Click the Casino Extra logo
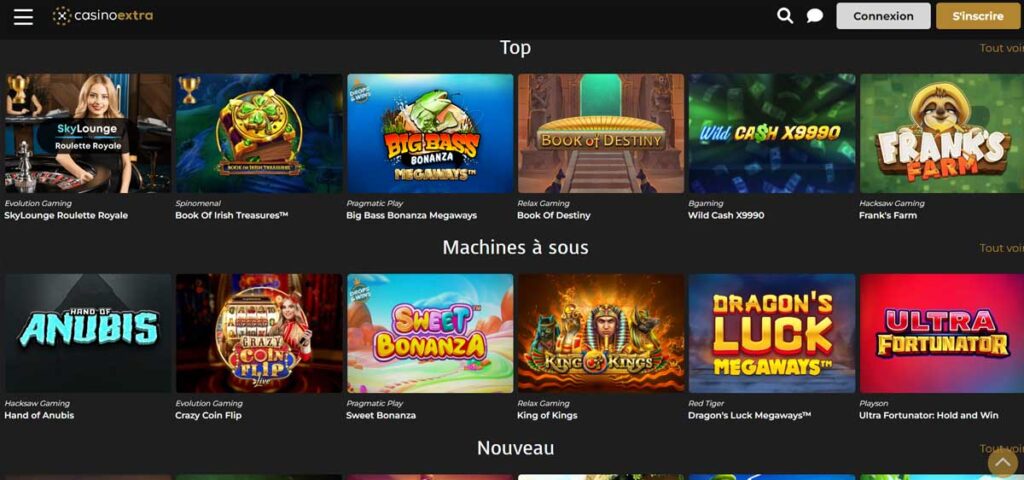Image resolution: width=1024 pixels, height=480 pixels. coord(103,16)
